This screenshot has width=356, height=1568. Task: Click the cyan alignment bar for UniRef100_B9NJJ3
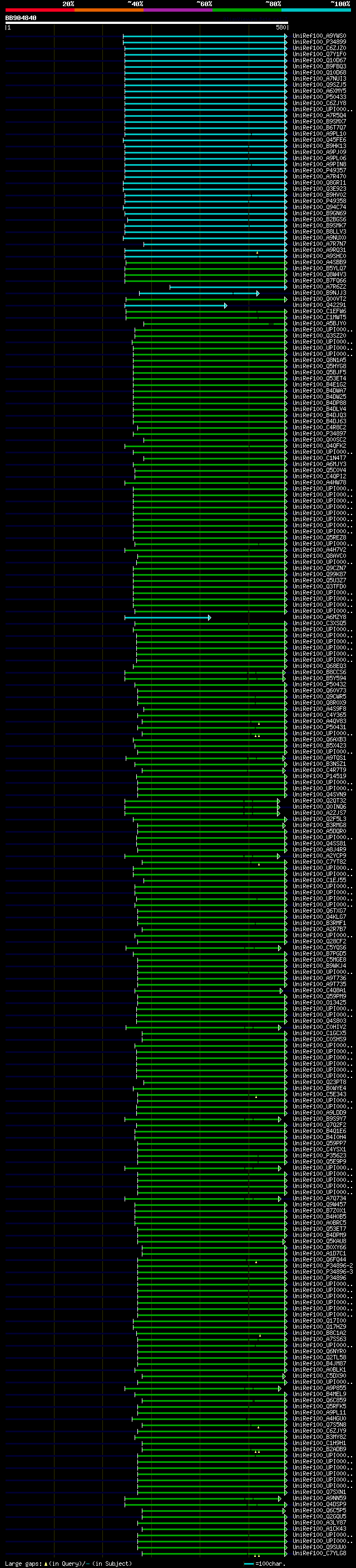pyautogui.click(x=200, y=293)
